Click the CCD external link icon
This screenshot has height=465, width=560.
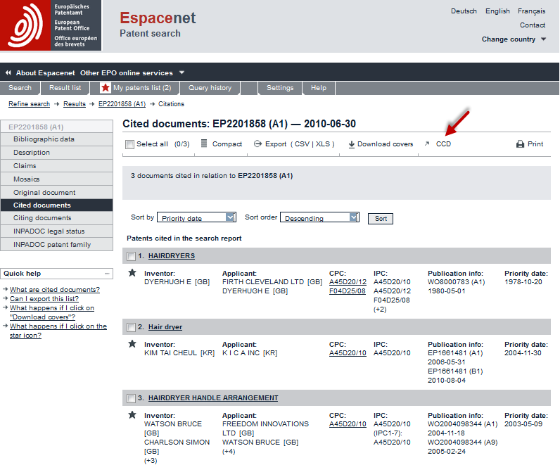click(x=427, y=144)
